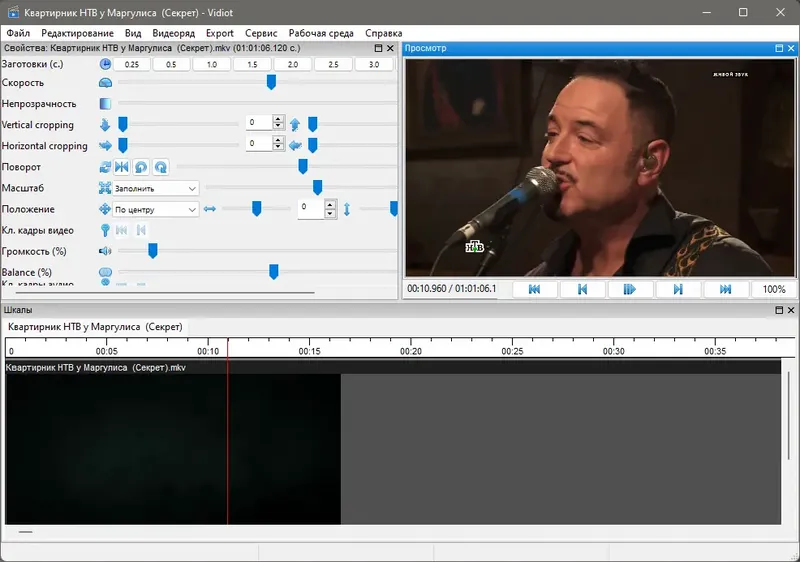This screenshot has height=562, width=800.
Task: Step to previous frame in preview controls
Action: coord(582,289)
